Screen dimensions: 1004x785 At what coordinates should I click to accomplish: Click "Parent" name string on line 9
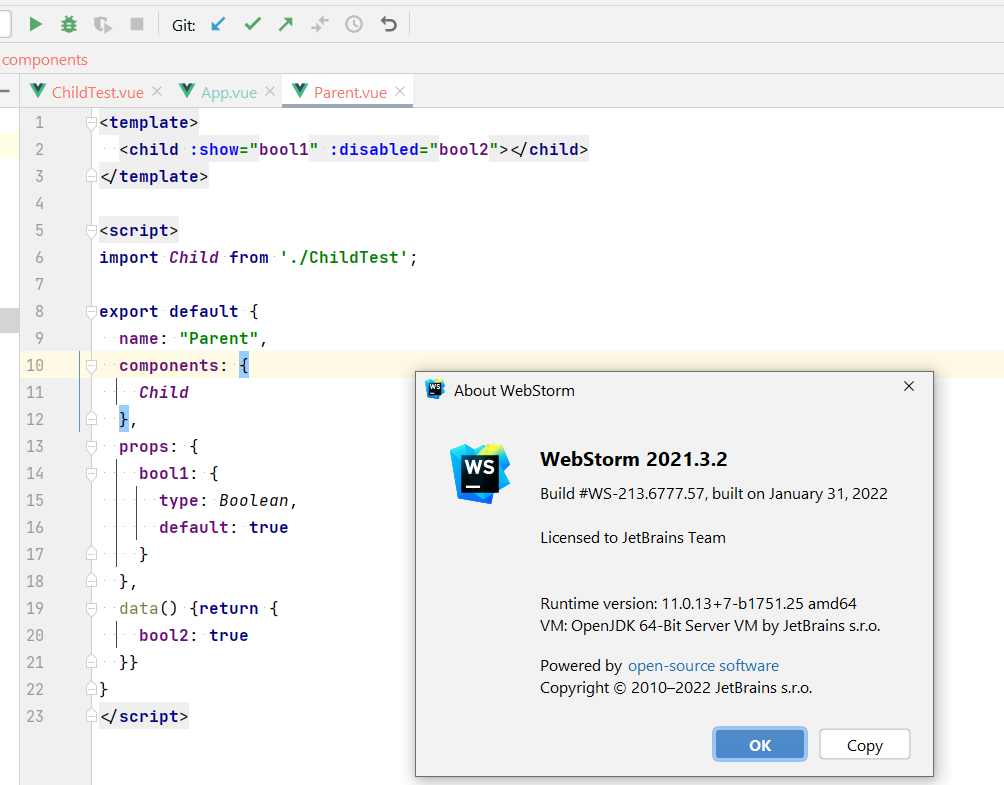pos(218,339)
